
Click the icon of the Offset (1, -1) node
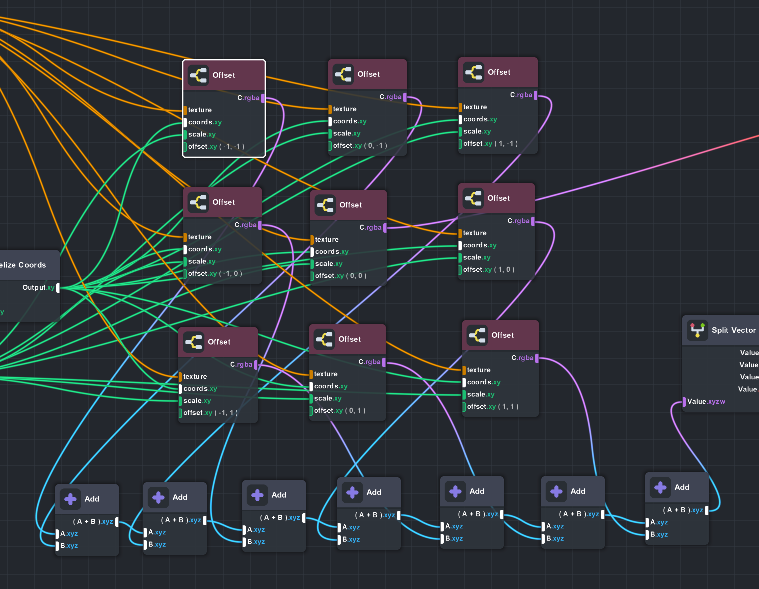pos(473,73)
